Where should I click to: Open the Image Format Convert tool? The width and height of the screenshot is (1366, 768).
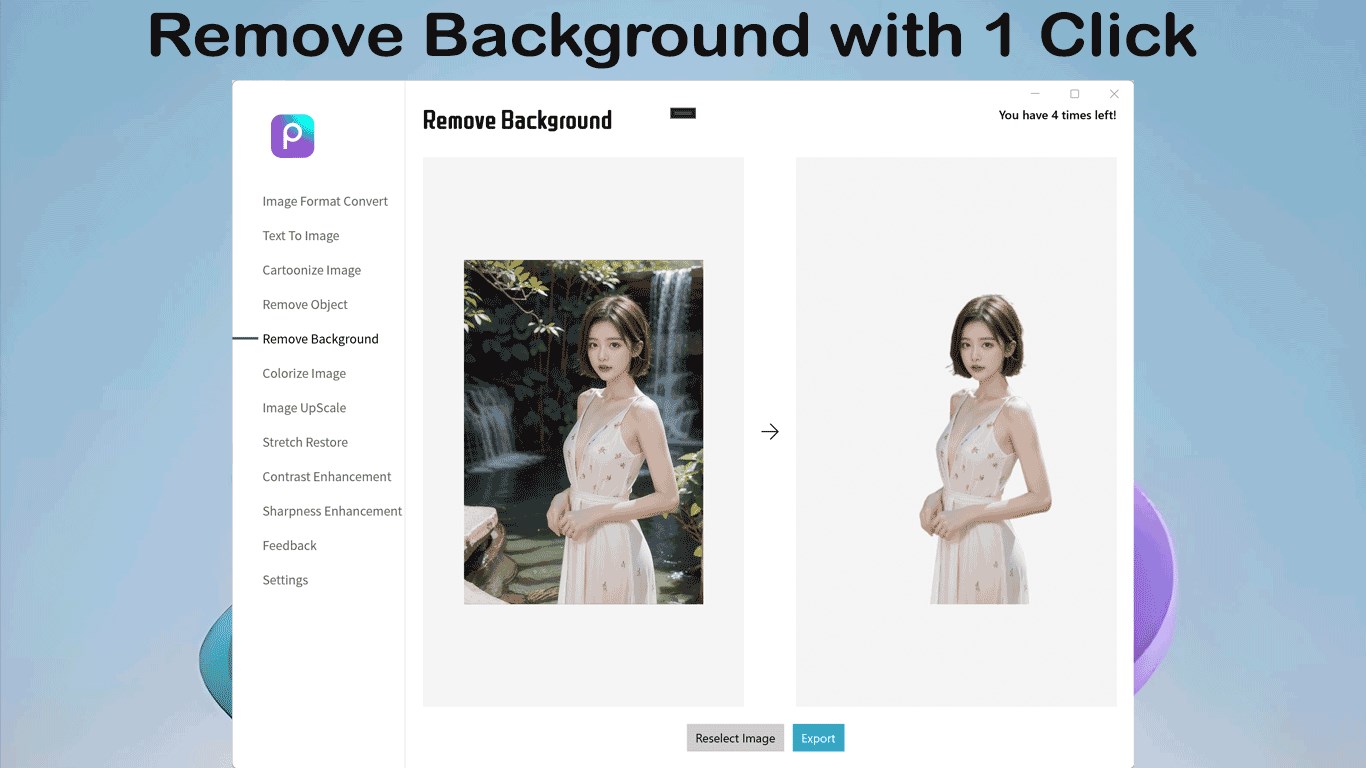click(325, 201)
